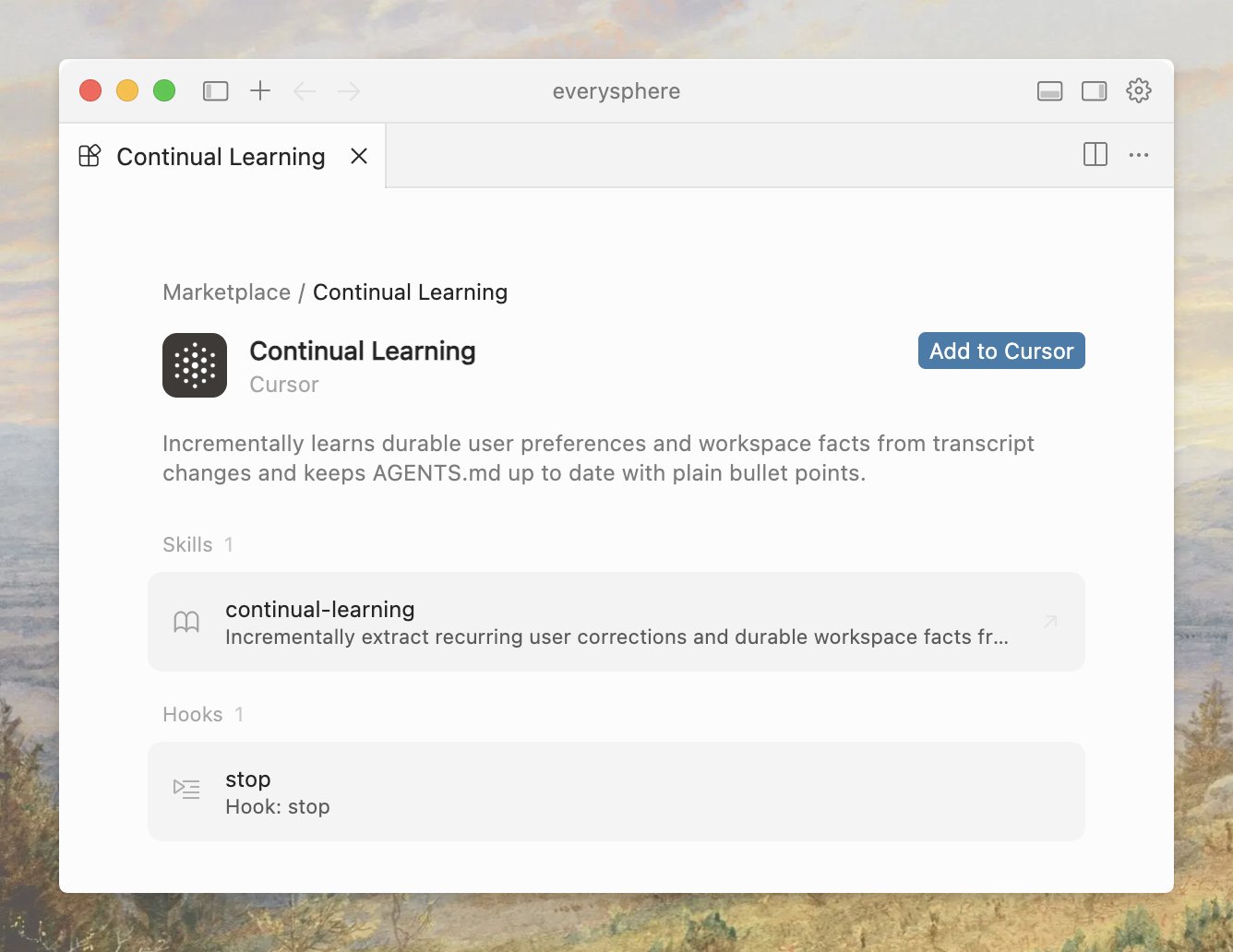1233x952 pixels.
Task: Click the Hooks section heading
Action: coord(193,714)
